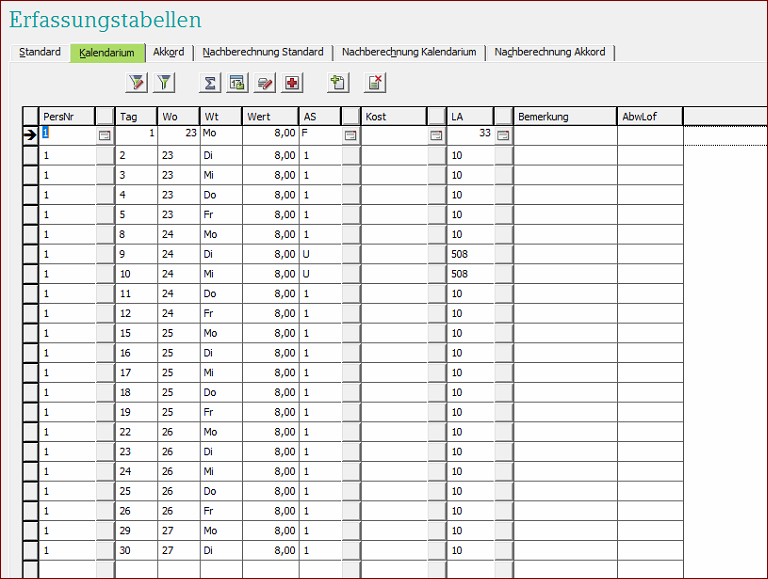Click the calendar table icon in toolbar
The width and height of the screenshot is (768, 579).
(x=237, y=83)
